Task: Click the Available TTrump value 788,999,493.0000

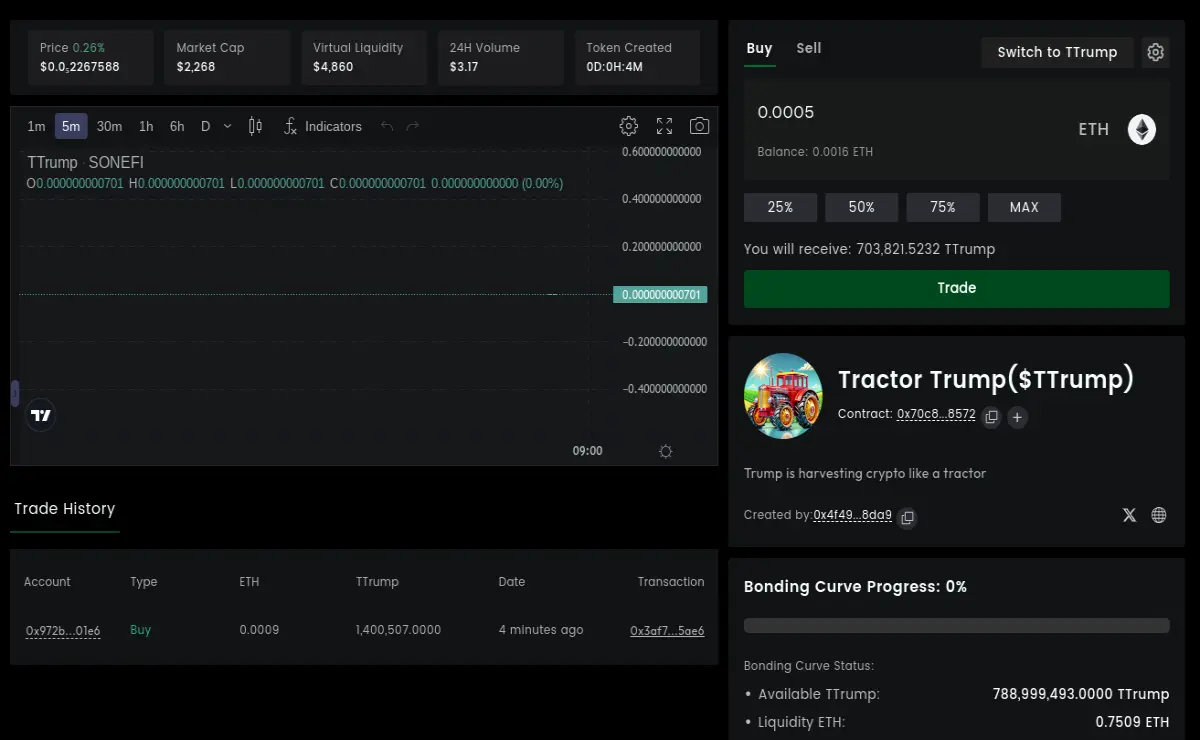Action: point(1081,694)
